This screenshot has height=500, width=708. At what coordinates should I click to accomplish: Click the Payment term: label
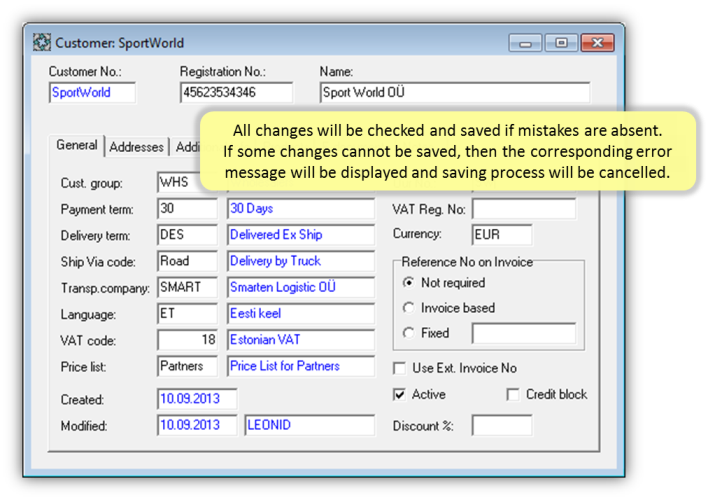[97, 210]
